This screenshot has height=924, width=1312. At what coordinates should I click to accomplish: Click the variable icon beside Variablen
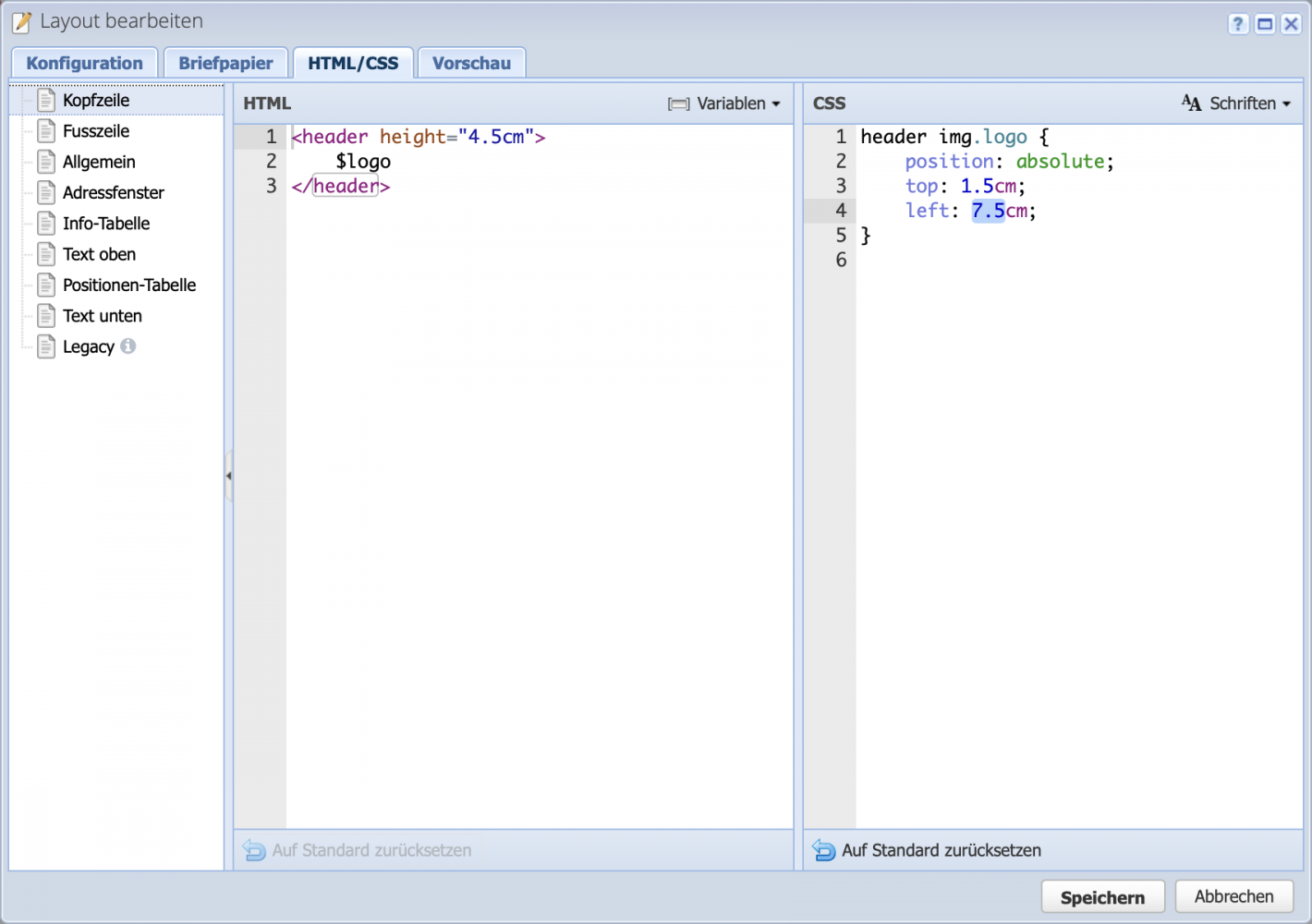[x=677, y=103]
